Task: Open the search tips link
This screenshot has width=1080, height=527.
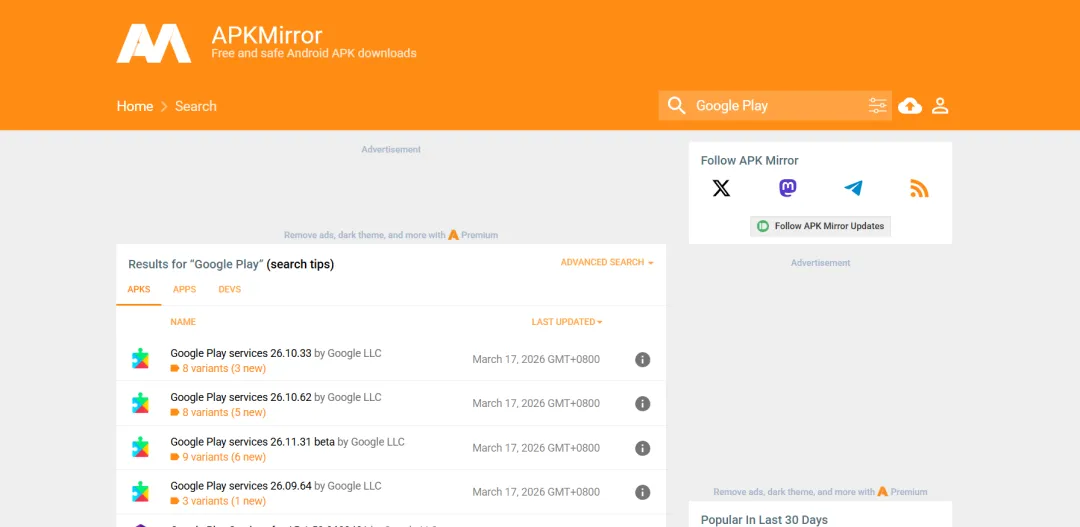Action: (300, 265)
